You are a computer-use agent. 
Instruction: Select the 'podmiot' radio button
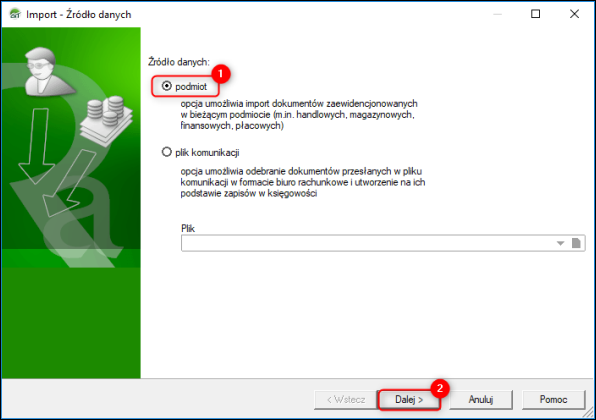click(x=166, y=86)
